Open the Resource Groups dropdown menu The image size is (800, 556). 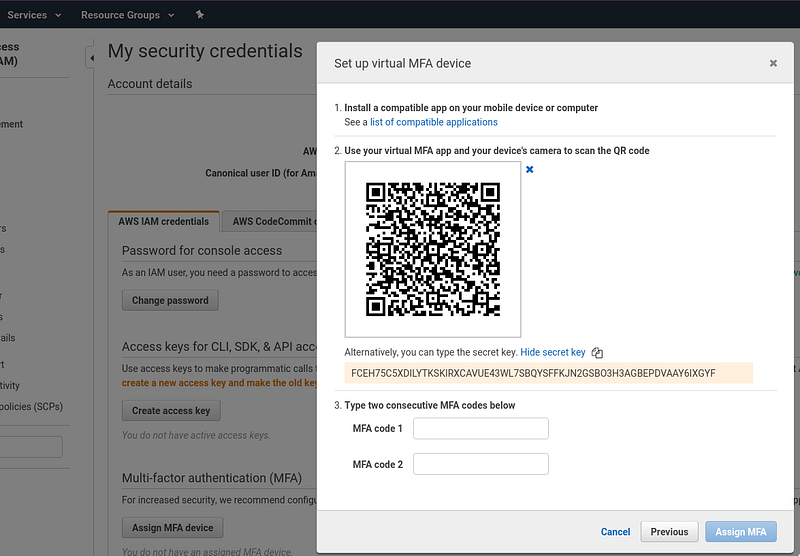(128, 15)
